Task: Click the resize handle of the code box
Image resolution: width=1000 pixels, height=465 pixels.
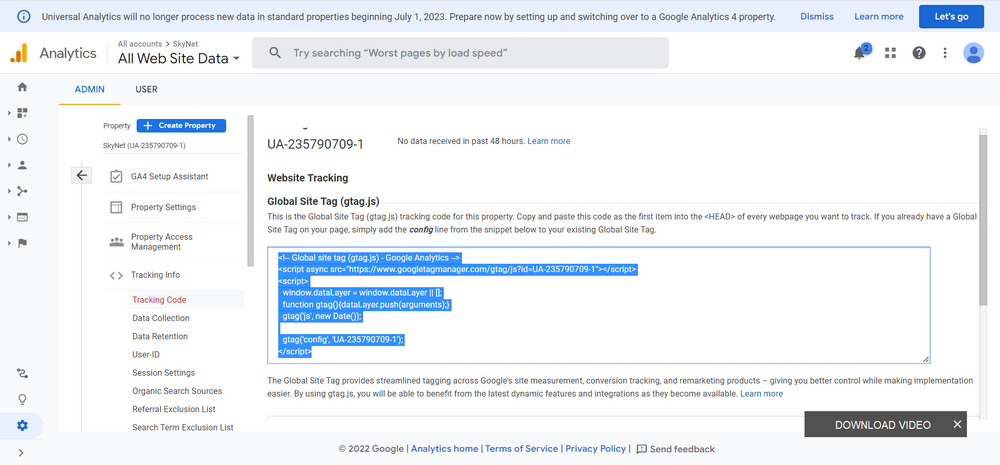Action: coord(925,359)
